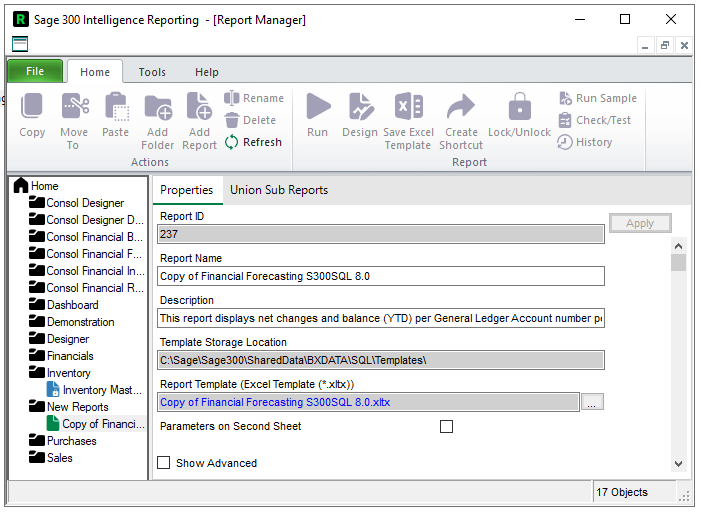This screenshot has width=701, height=512.
Task: Click the Check/Test tool
Action: click(595, 120)
